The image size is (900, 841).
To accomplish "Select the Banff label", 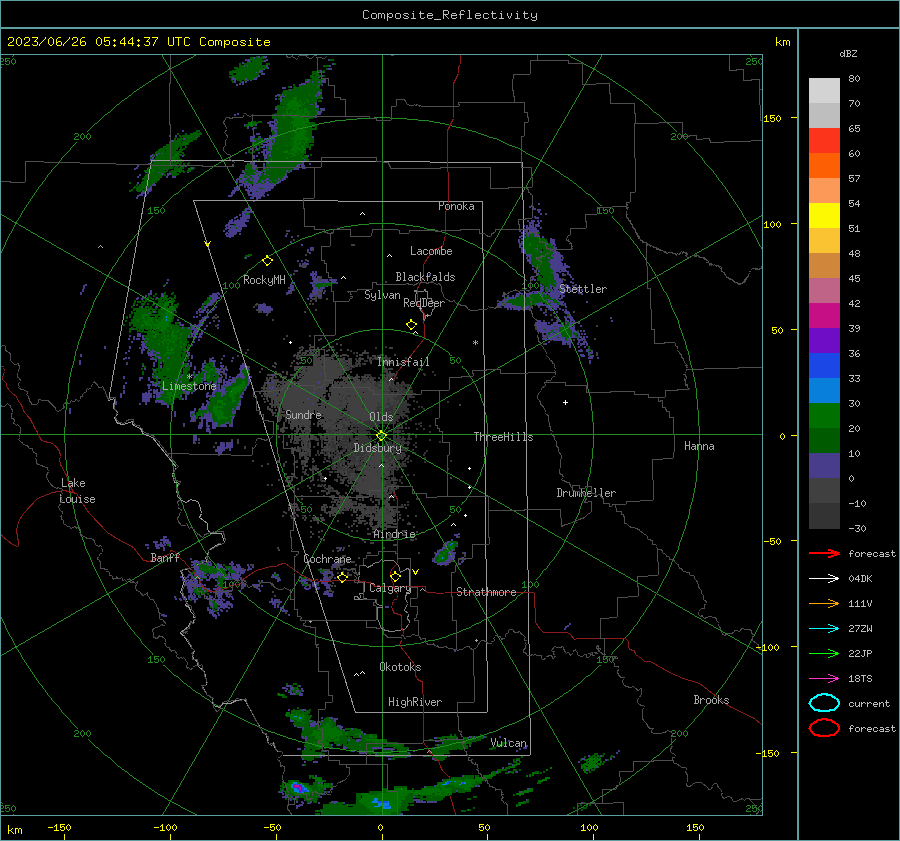I will (165, 557).
